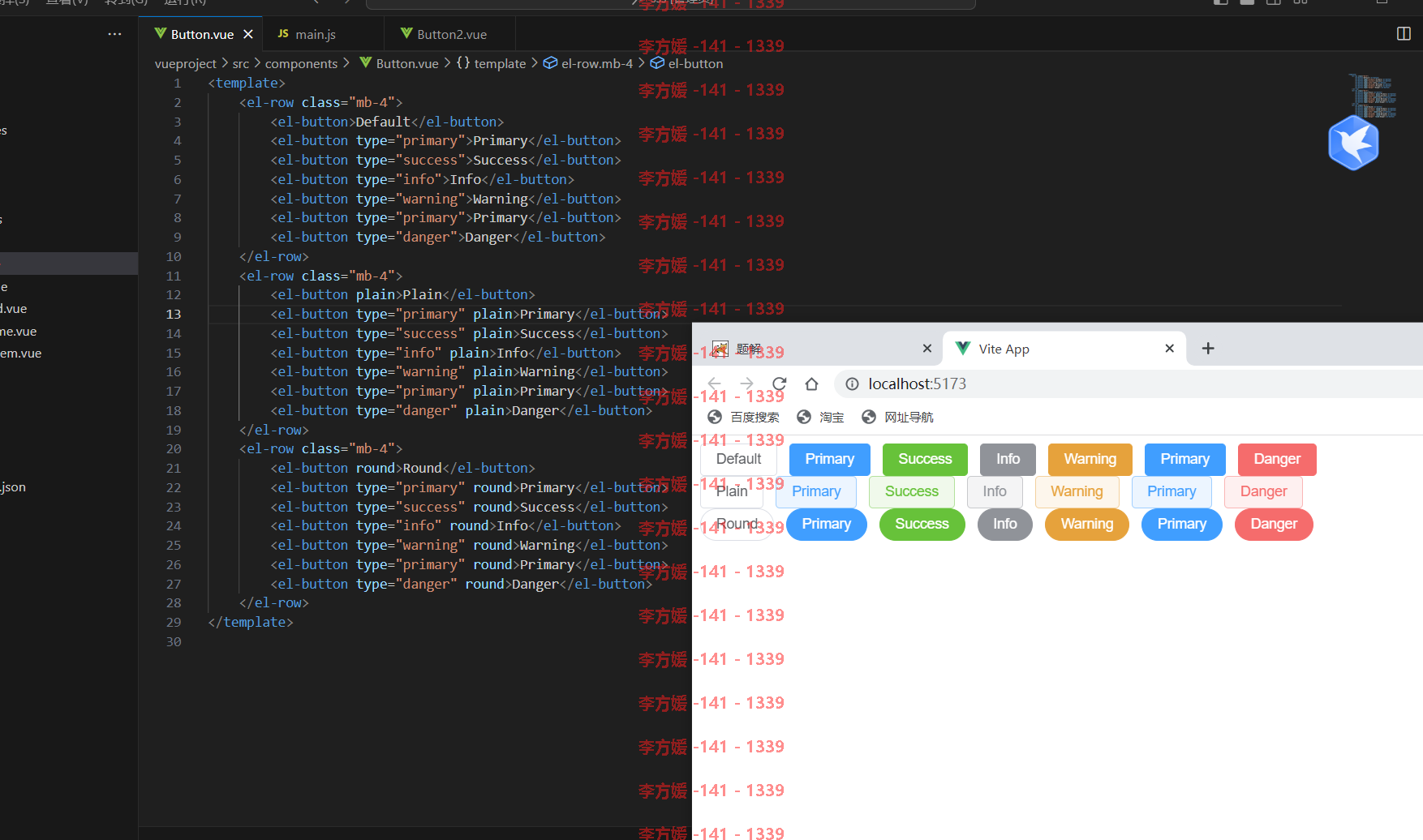Viewport: 1423px width, 840px height.
Task: Click the Round el-button code on line 21
Action: (x=402, y=468)
